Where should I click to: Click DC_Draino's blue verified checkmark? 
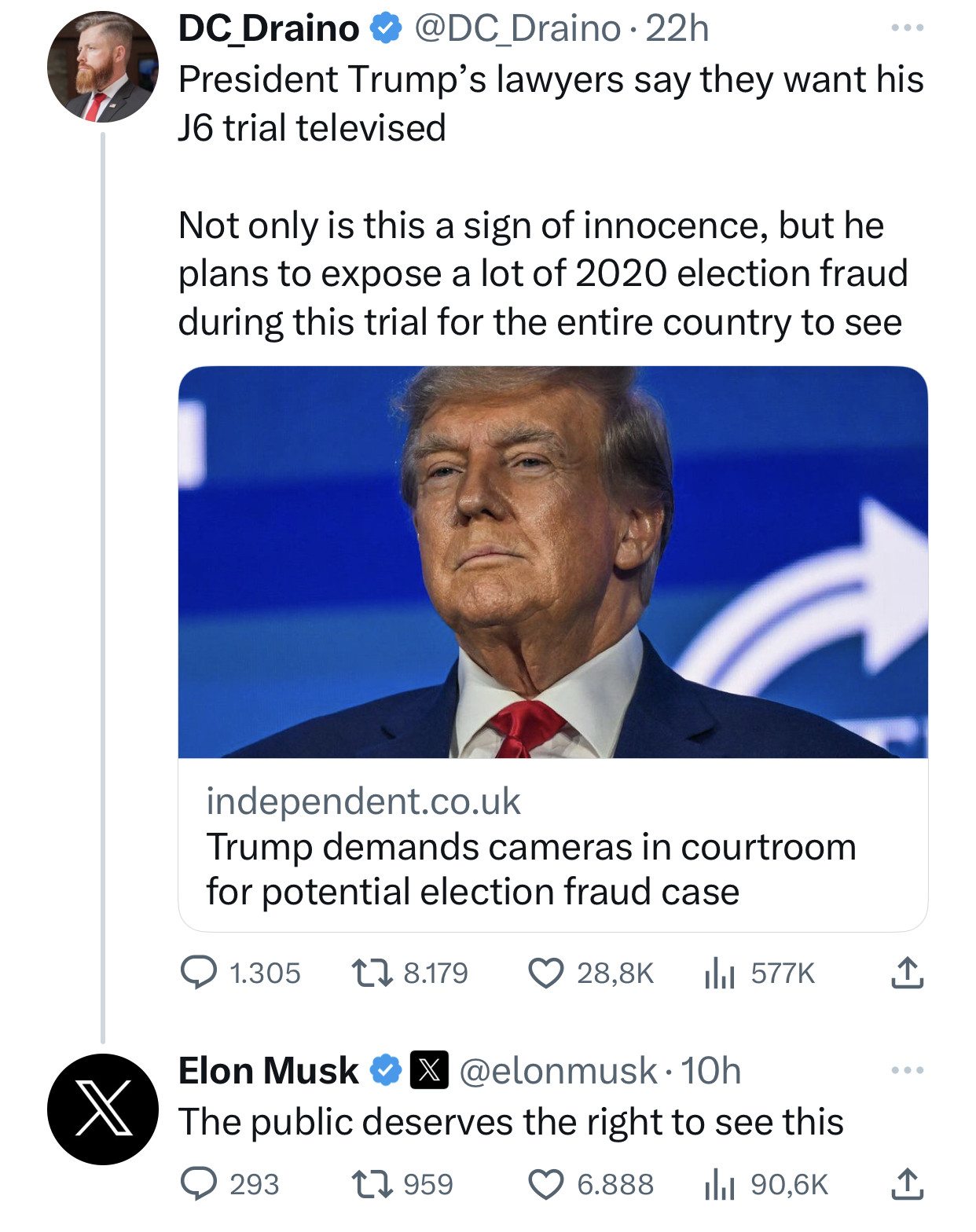click(x=386, y=29)
